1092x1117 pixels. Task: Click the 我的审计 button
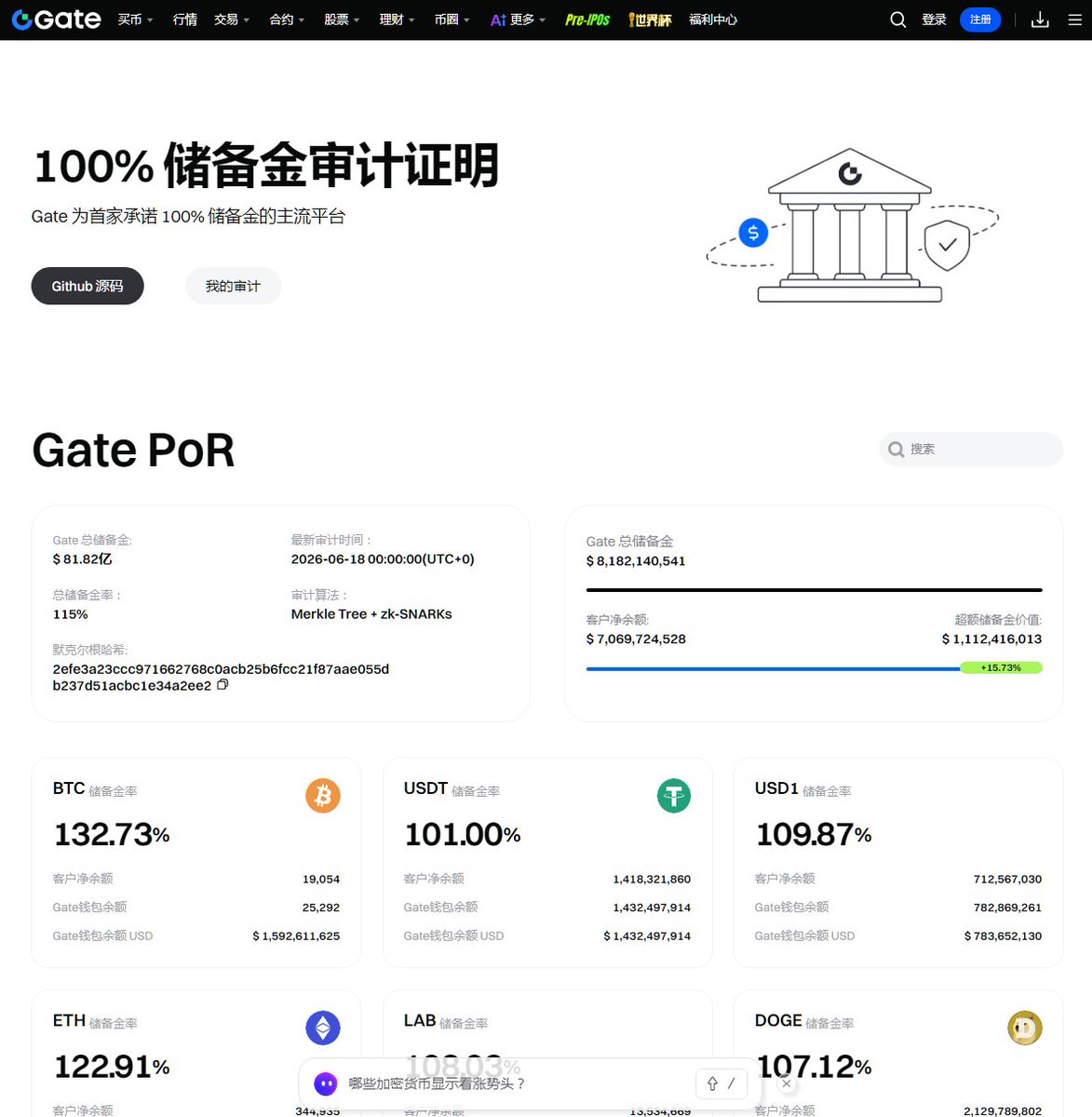click(233, 286)
